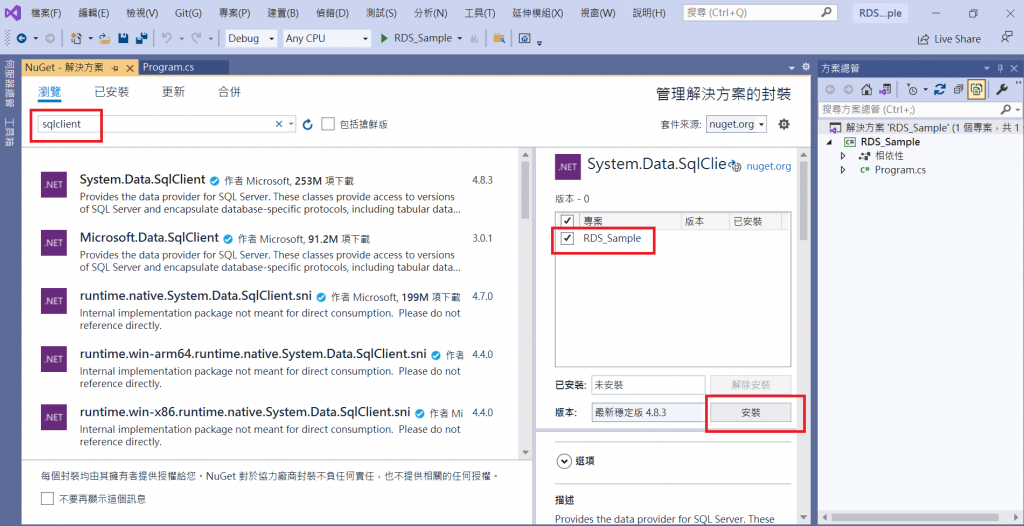This screenshot has height=526, width=1024.
Task: Click the New Project toolbar icon
Action: pyautogui.click(x=76, y=39)
